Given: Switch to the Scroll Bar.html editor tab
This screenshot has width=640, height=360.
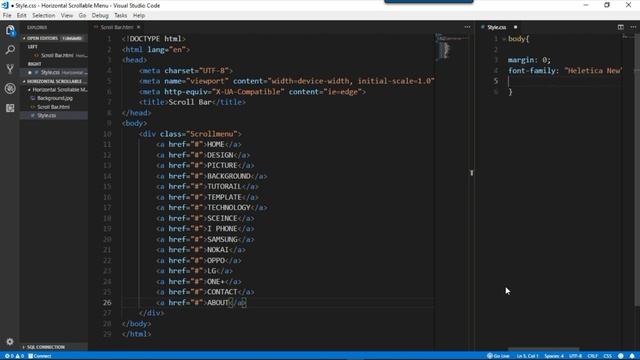Looking at the screenshot, I should coord(117,27).
